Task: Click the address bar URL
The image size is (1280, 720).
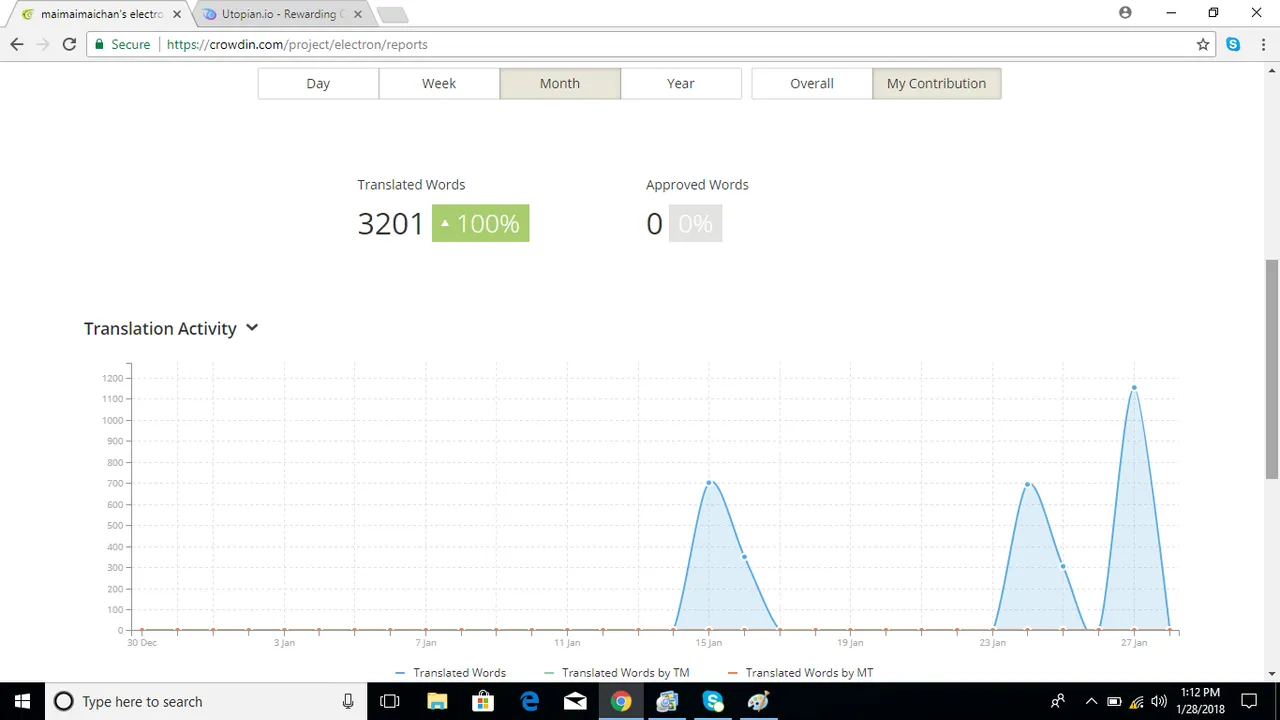Action: pyautogui.click(x=297, y=44)
